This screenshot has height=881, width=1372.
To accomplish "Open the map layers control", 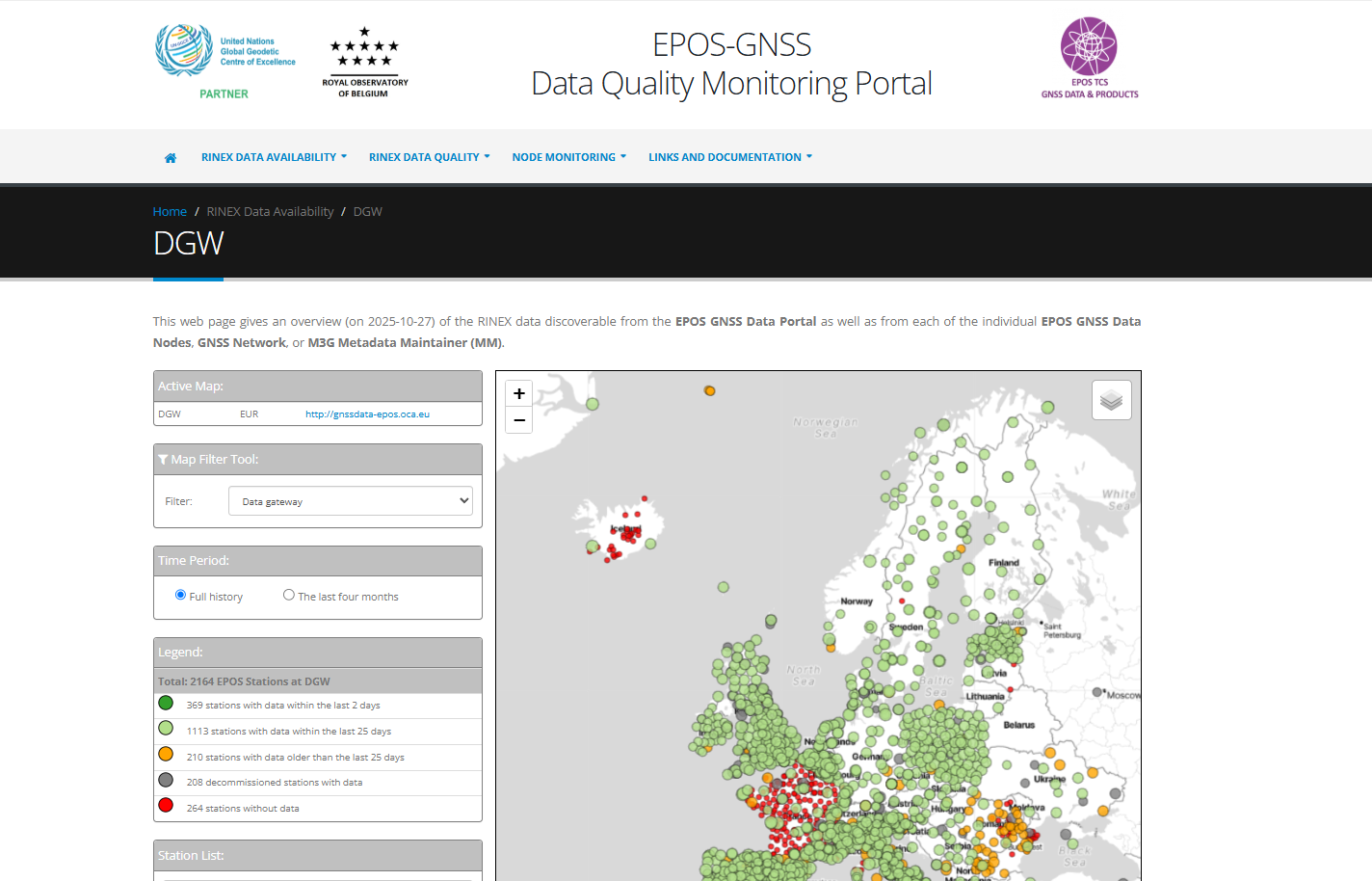I will pyautogui.click(x=1111, y=400).
